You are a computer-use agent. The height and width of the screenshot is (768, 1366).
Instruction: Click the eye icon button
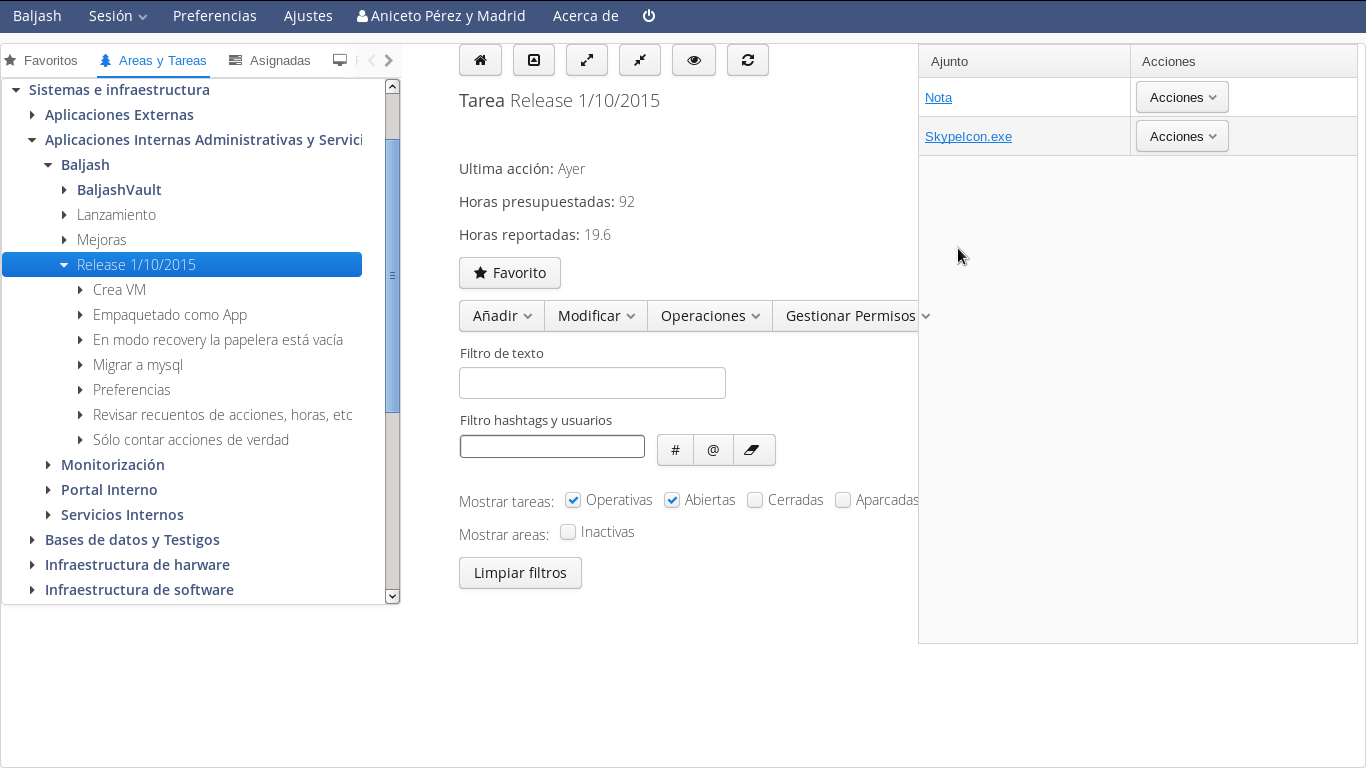(694, 60)
